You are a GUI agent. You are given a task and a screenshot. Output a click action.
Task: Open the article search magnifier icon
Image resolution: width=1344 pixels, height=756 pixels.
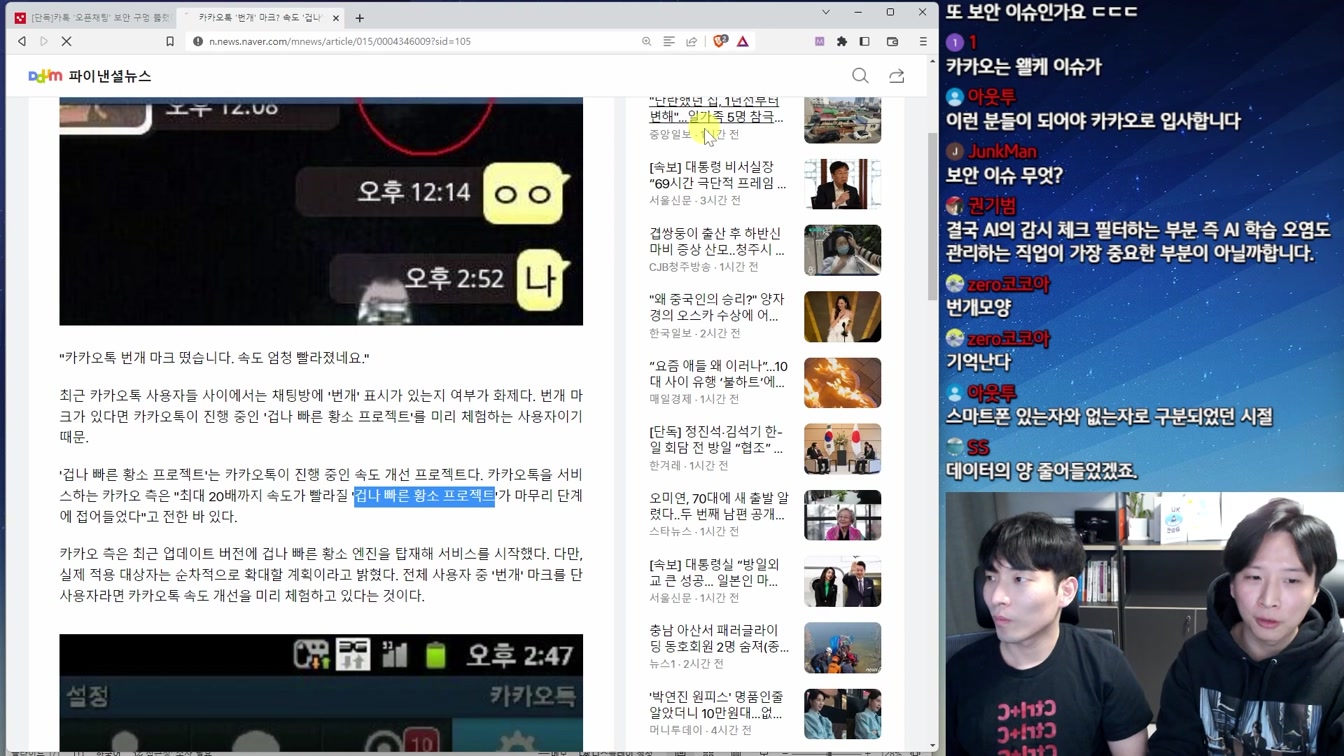click(860, 76)
